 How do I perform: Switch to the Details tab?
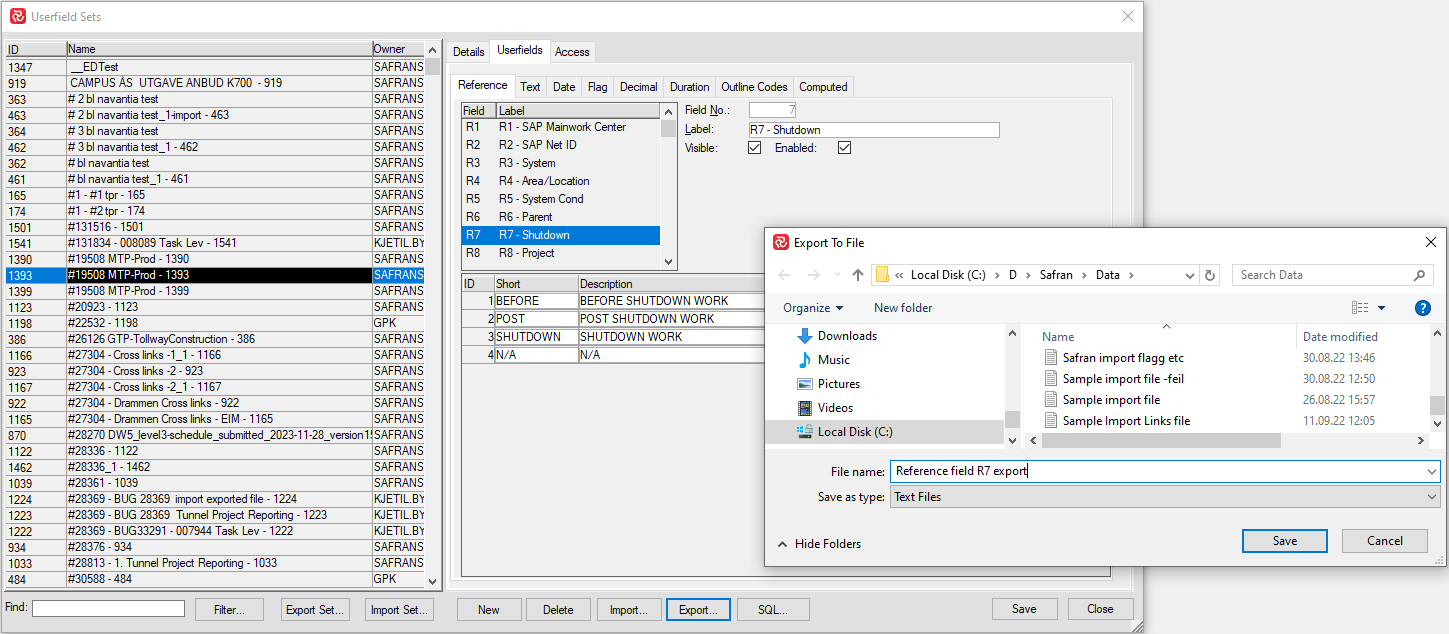point(468,51)
